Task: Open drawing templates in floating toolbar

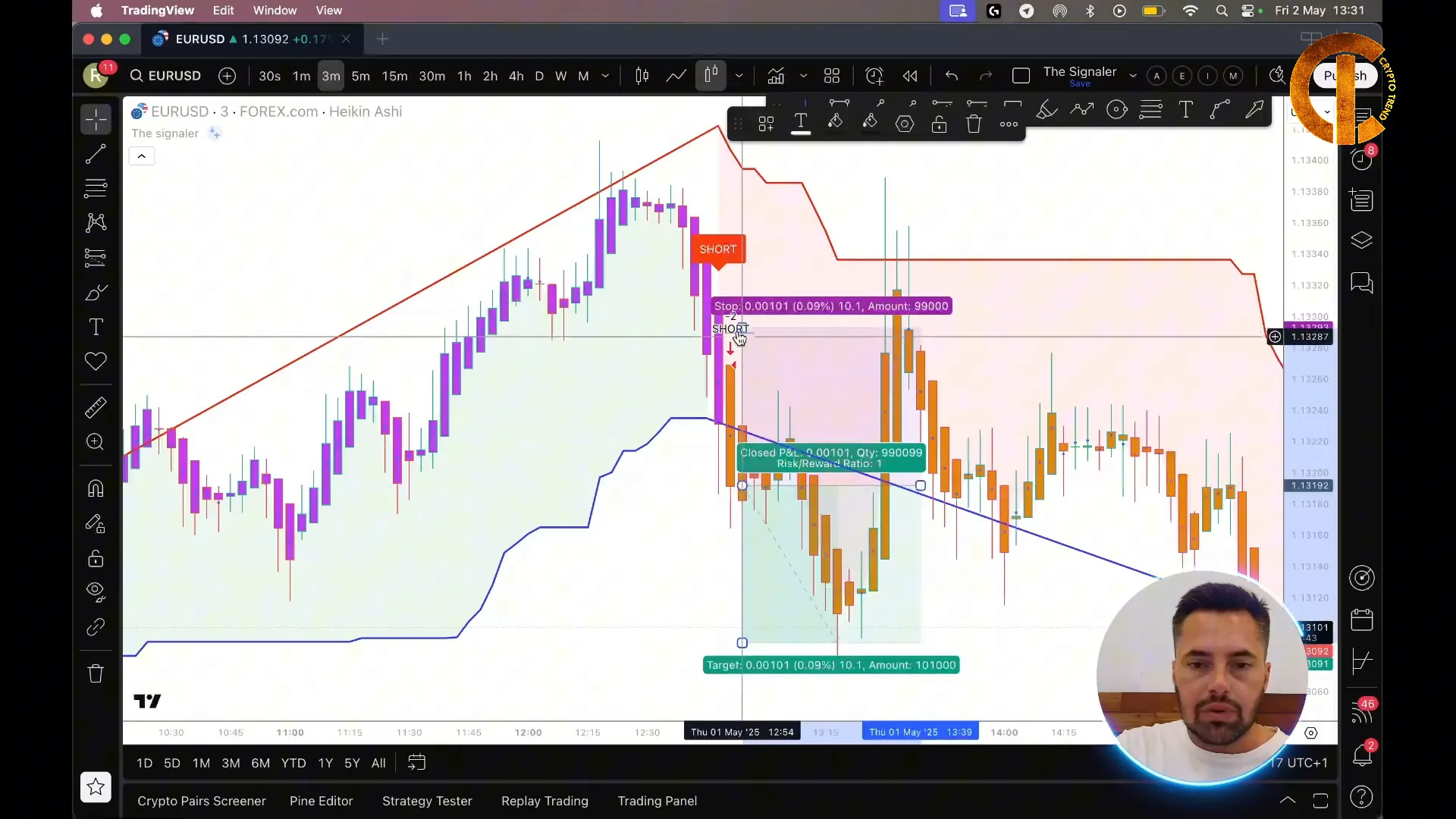Action: tap(766, 124)
